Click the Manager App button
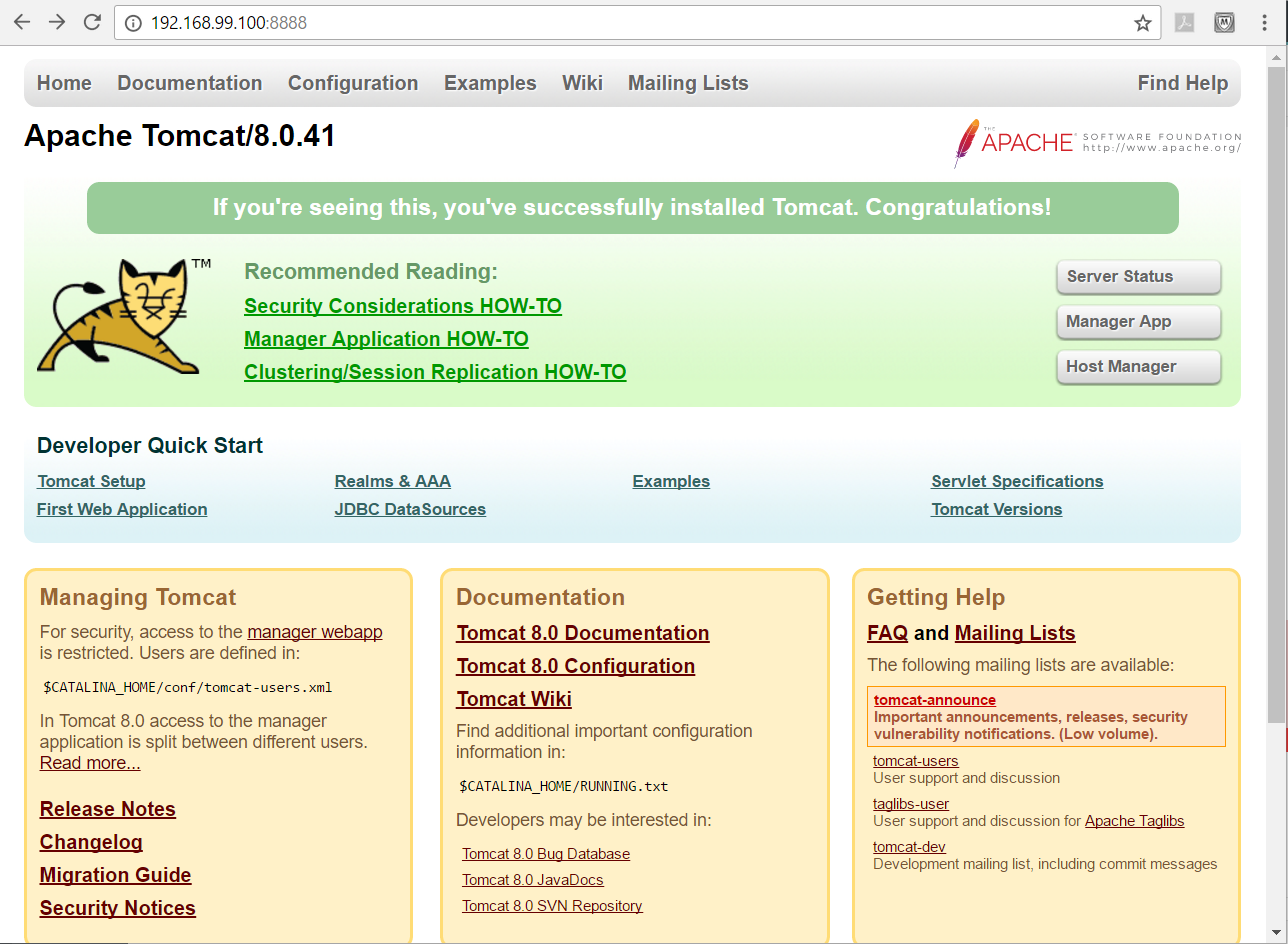This screenshot has height=944, width=1288. click(x=1139, y=322)
